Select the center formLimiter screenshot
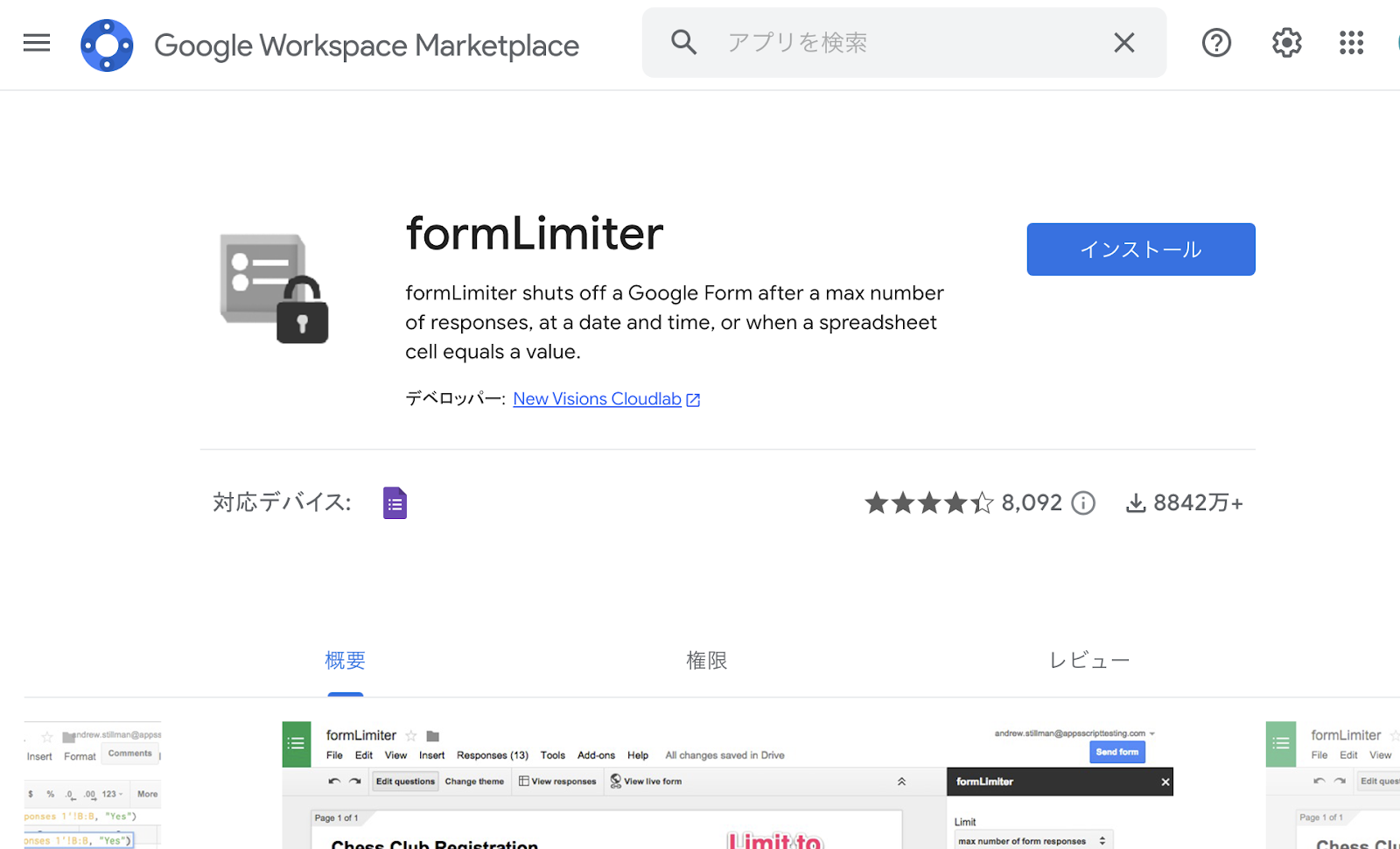This screenshot has width=1400, height=849. [x=726, y=785]
